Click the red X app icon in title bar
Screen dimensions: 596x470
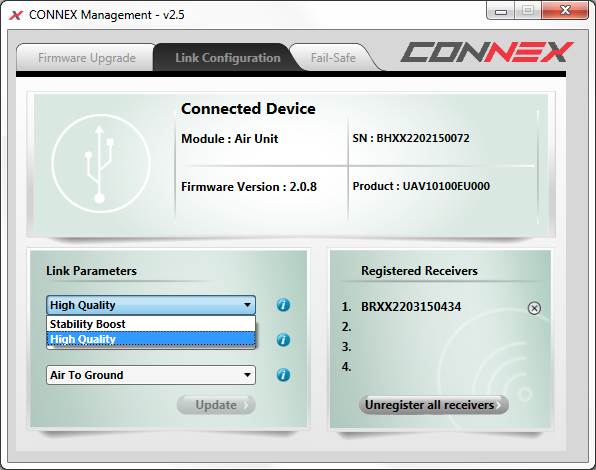tap(16, 15)
